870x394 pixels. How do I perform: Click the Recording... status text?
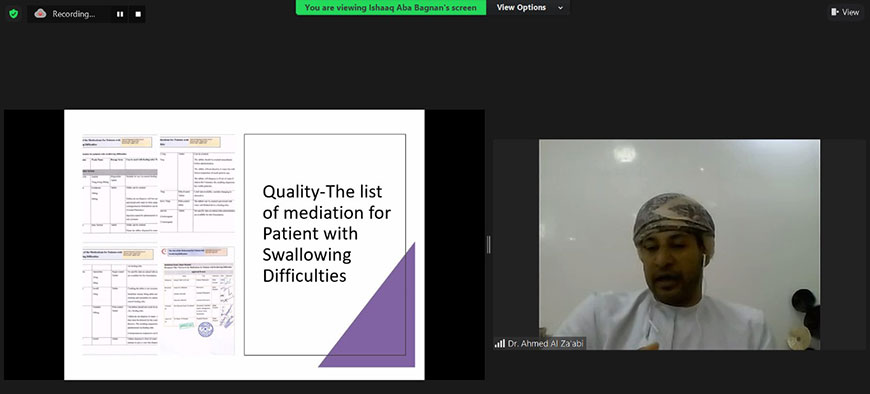click(x=74, y=14)
